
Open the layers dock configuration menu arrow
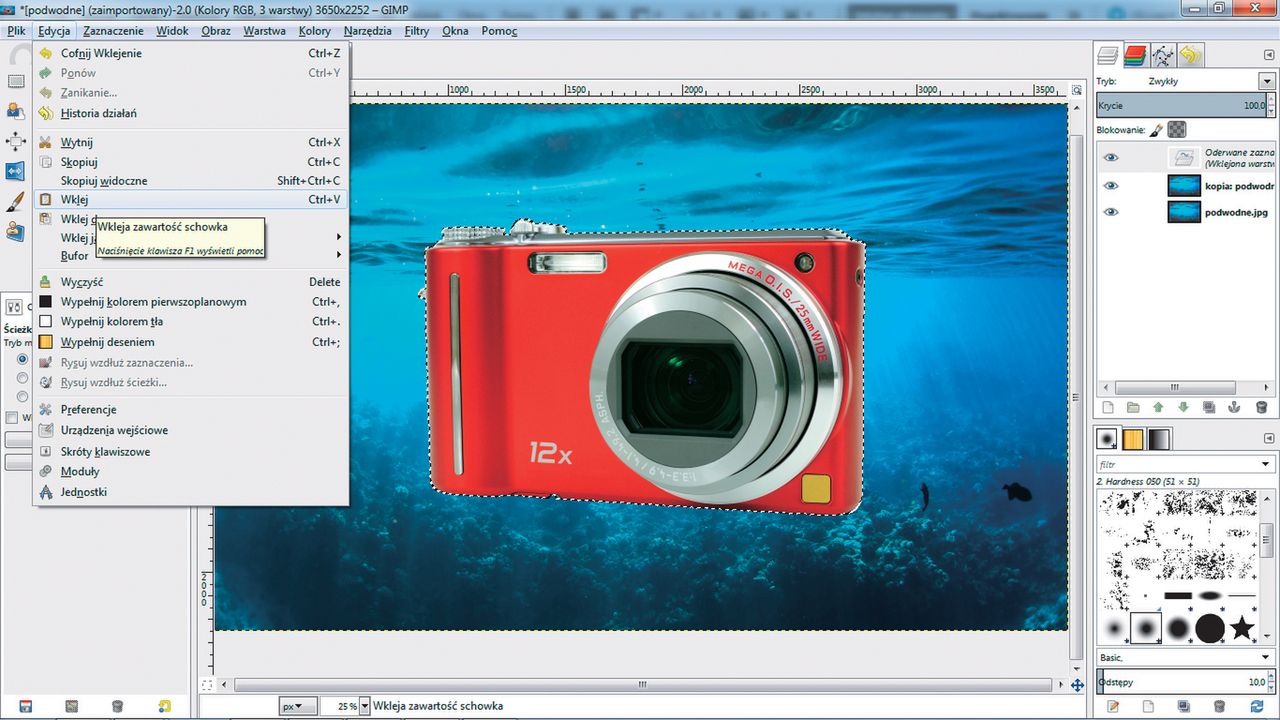[x=1267, y=55]
